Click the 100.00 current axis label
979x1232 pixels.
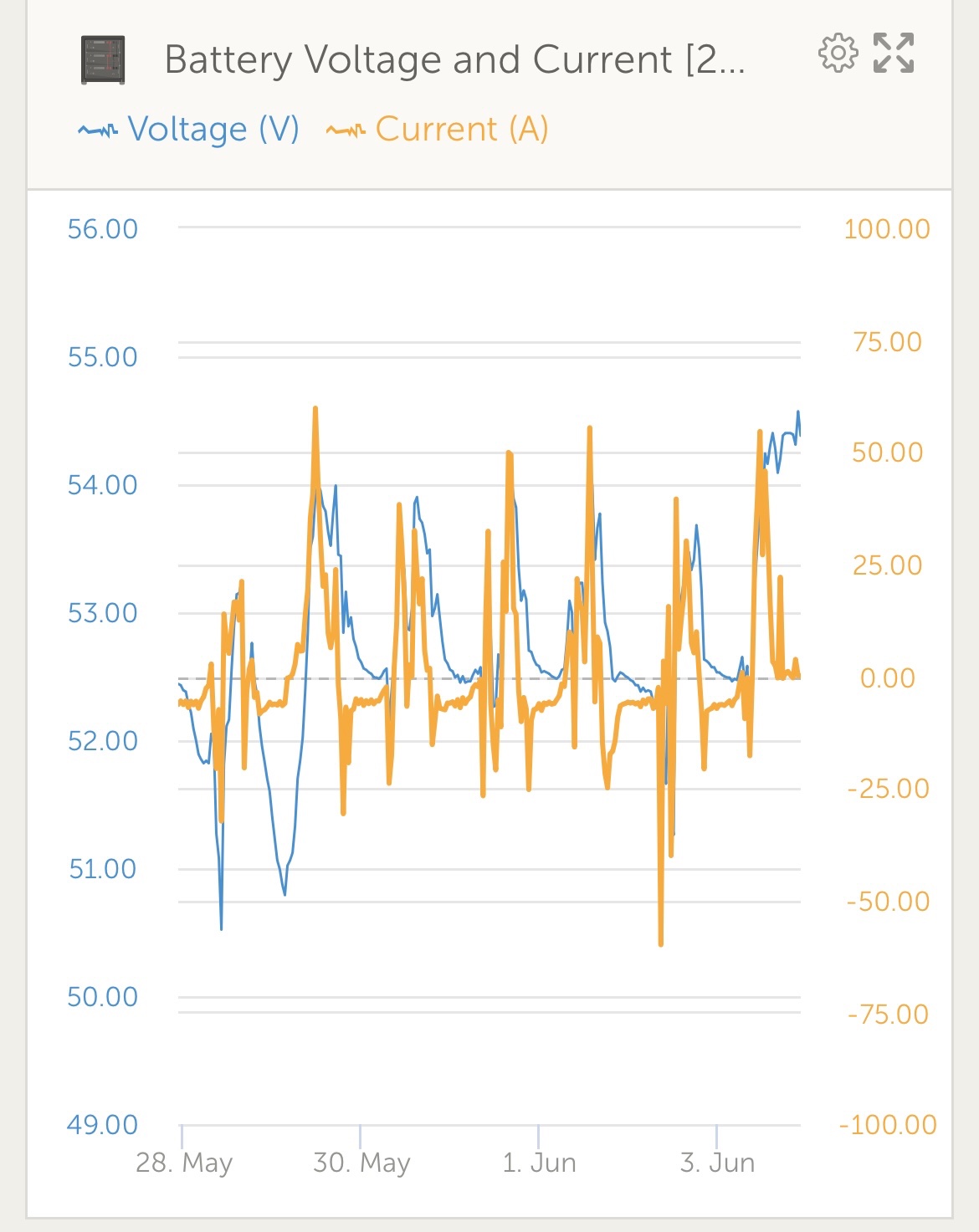(887, 229)
